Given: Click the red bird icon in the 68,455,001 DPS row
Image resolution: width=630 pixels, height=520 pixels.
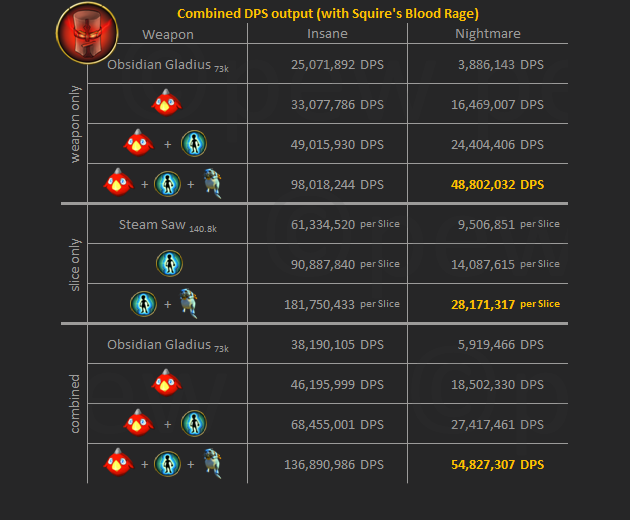Looking at the screenshot, I should tap(137, 423).
